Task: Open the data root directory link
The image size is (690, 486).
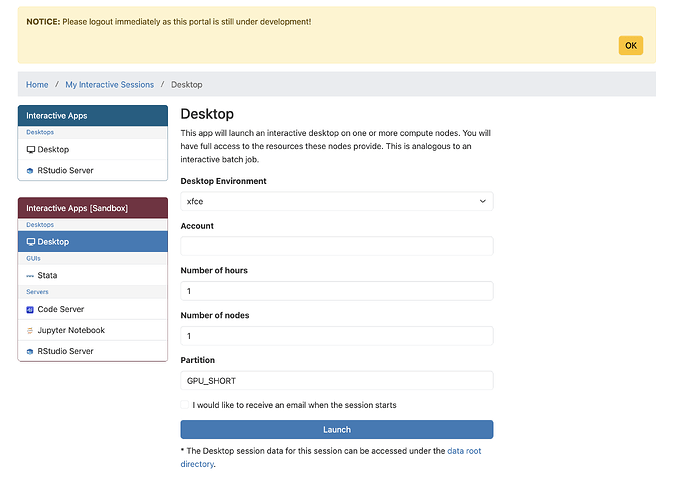Action: (331, 457)
